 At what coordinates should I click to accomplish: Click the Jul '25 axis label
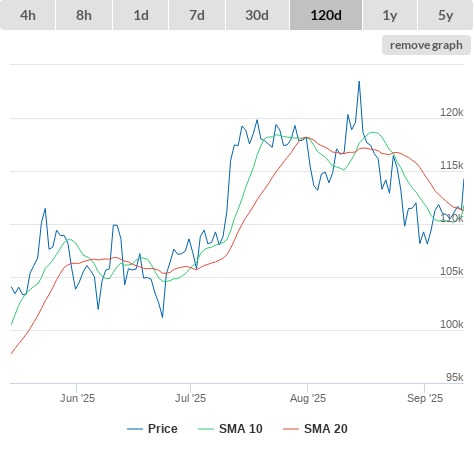click(x=190, y=398)
